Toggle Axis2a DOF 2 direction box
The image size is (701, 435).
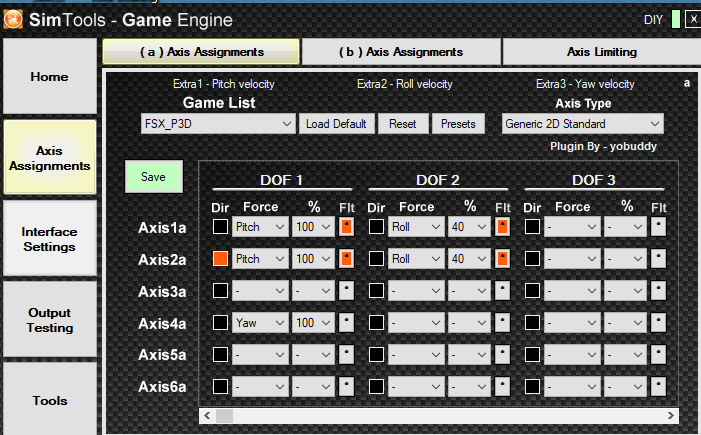click(376, 258)
